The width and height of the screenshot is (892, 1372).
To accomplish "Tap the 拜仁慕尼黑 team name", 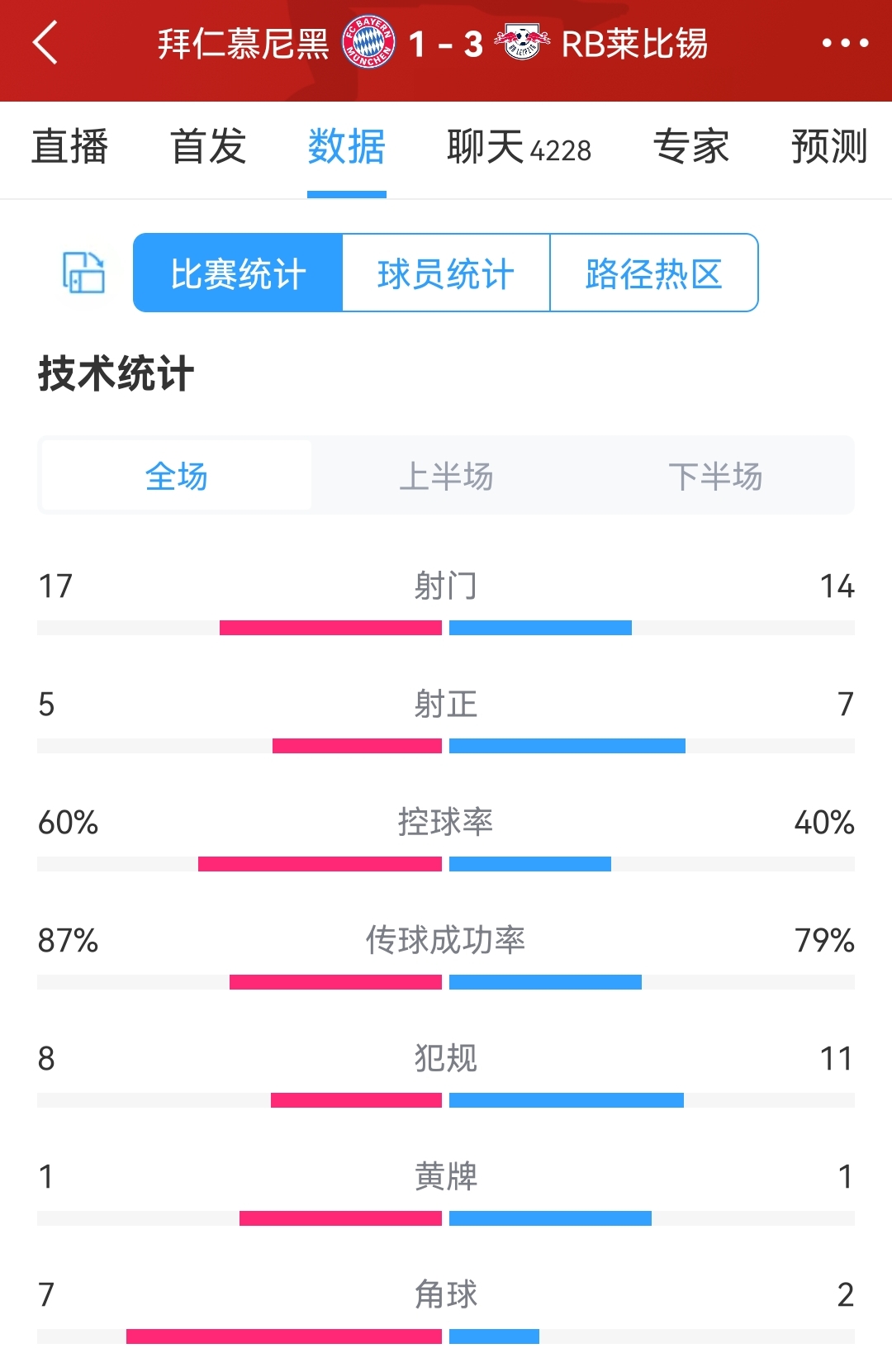I will tap(244, 44).
